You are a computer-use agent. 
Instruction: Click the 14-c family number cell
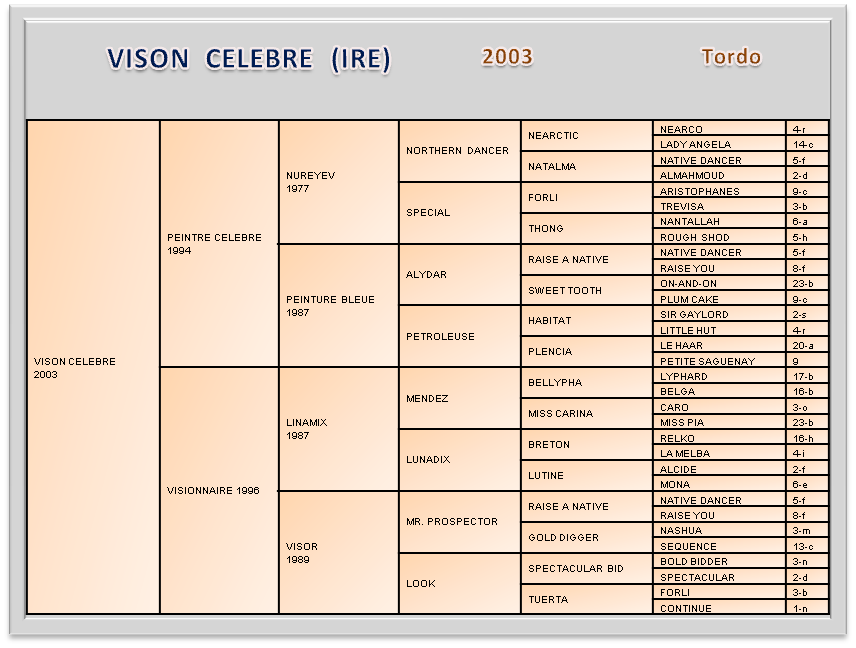point(806,144)
